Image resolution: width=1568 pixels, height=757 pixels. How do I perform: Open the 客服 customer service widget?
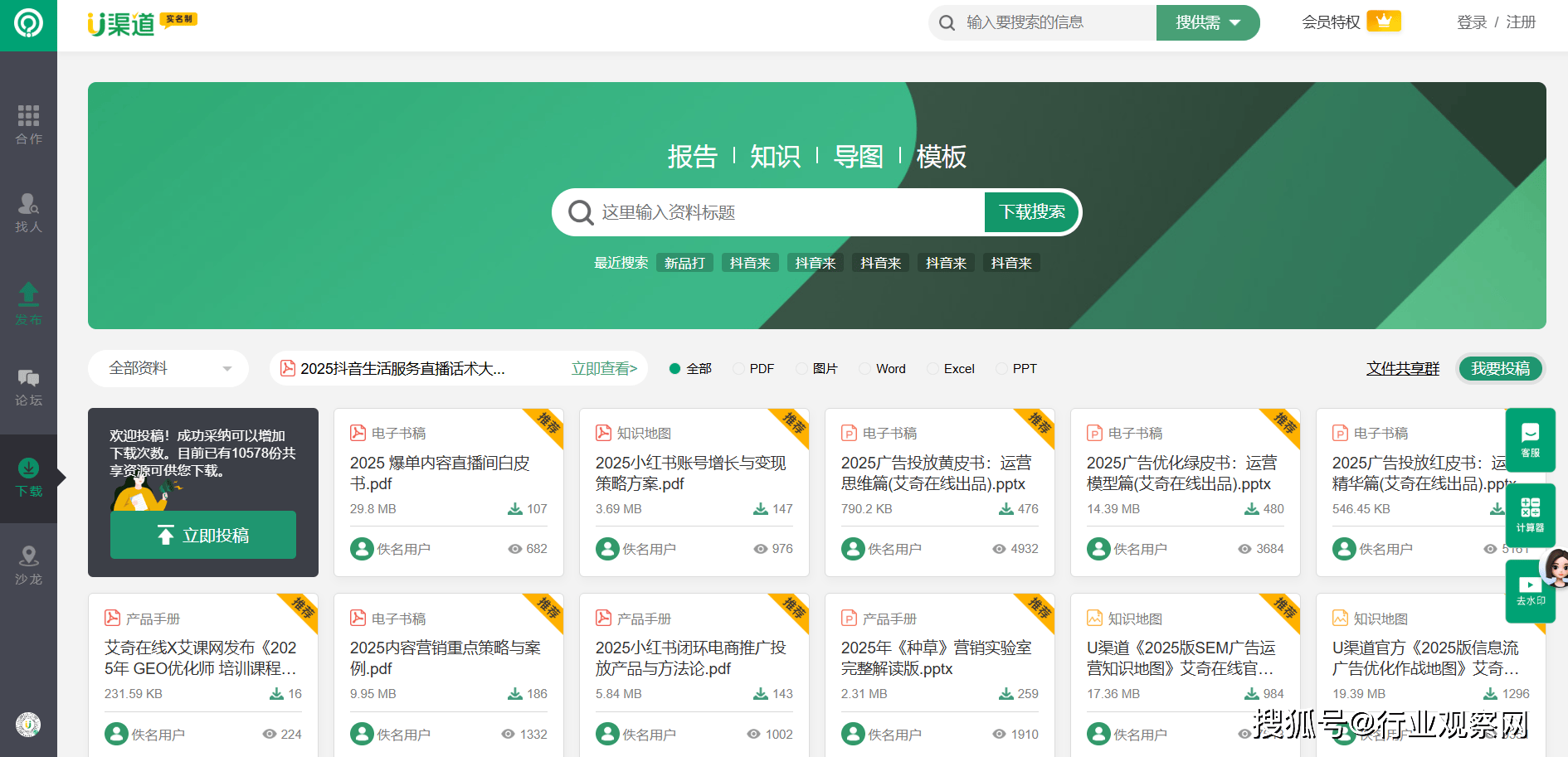(x=1530, y=439)
